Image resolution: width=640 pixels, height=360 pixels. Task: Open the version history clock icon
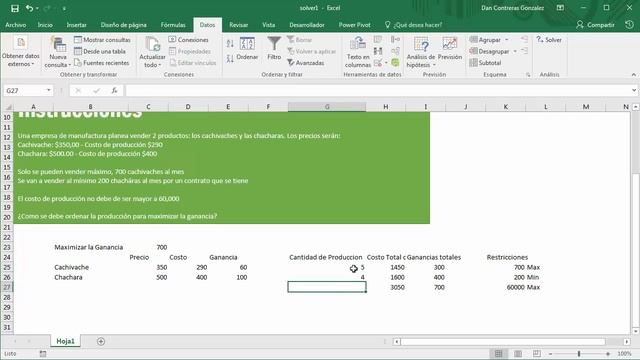(x=629, y=25)
